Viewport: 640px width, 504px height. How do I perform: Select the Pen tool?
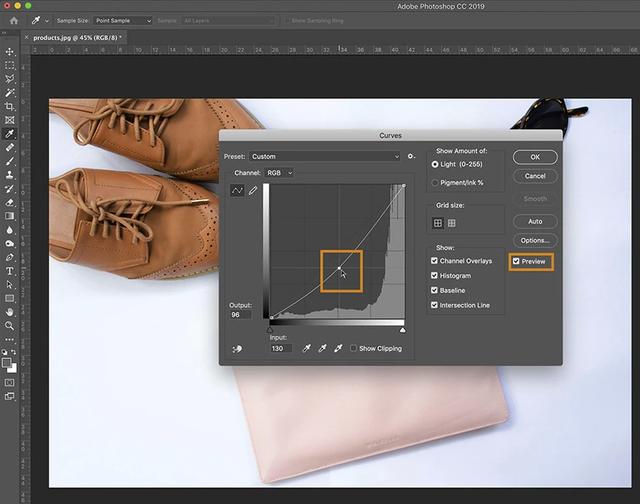9,257
